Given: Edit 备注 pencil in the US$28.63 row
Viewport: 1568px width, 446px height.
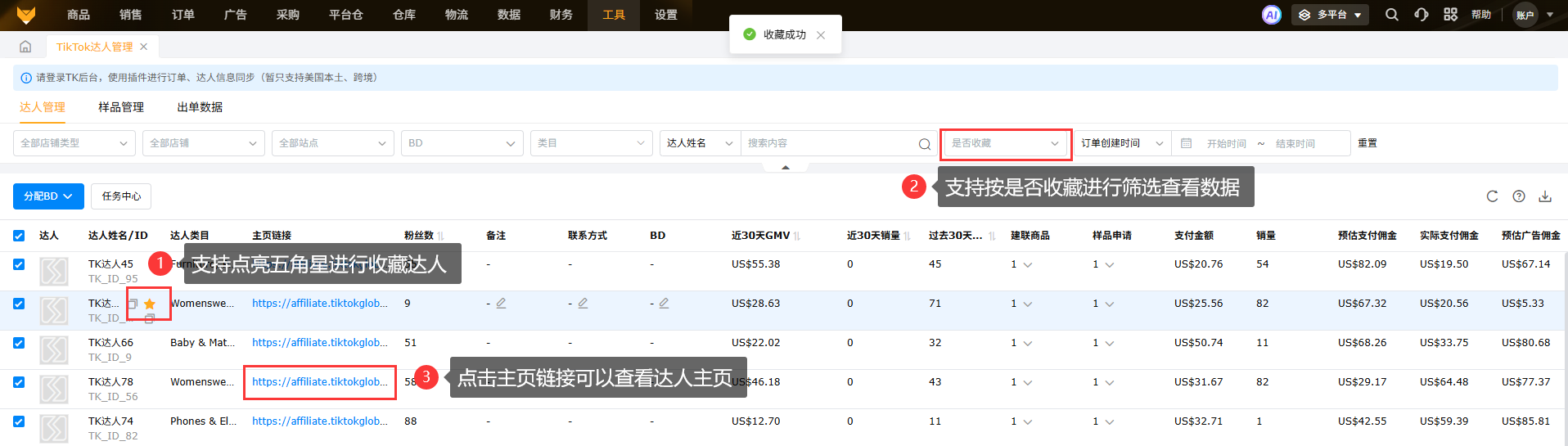Looking at the screenshot, I should [501, 303].
